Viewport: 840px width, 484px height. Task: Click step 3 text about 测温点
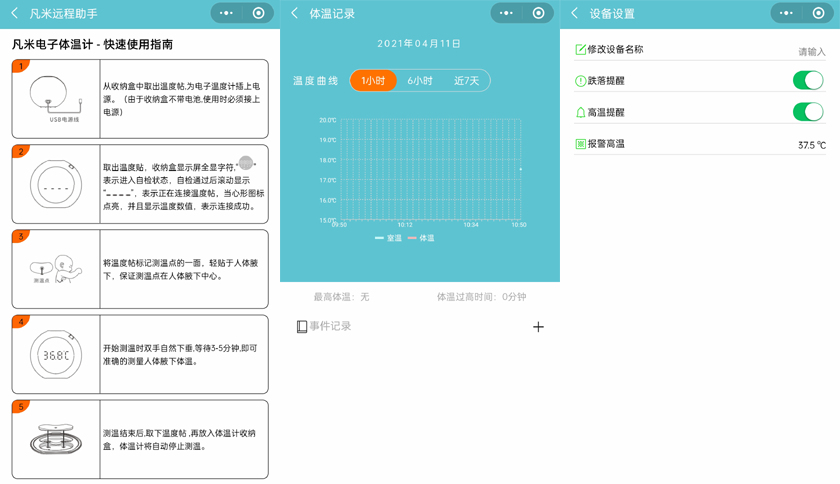[181, 270]
